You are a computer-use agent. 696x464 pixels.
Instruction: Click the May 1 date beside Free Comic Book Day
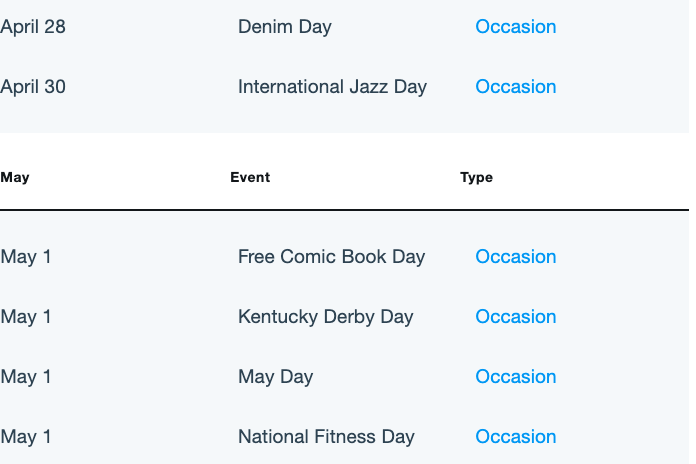coord(26,257)
